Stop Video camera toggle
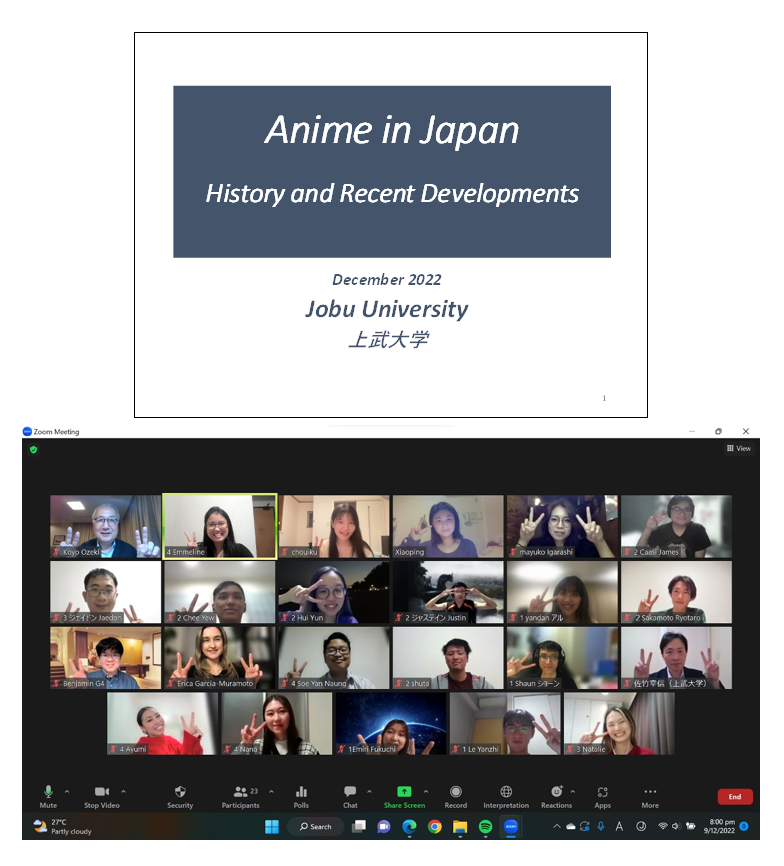Image resolution: width=784 pixels, height=866 pixels. (101, 793)
